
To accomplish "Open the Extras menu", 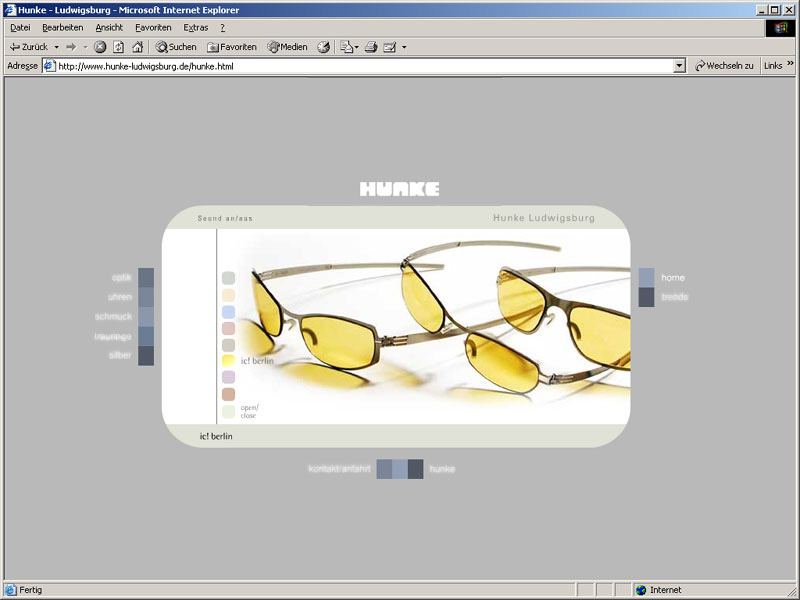I will point(195,28).
